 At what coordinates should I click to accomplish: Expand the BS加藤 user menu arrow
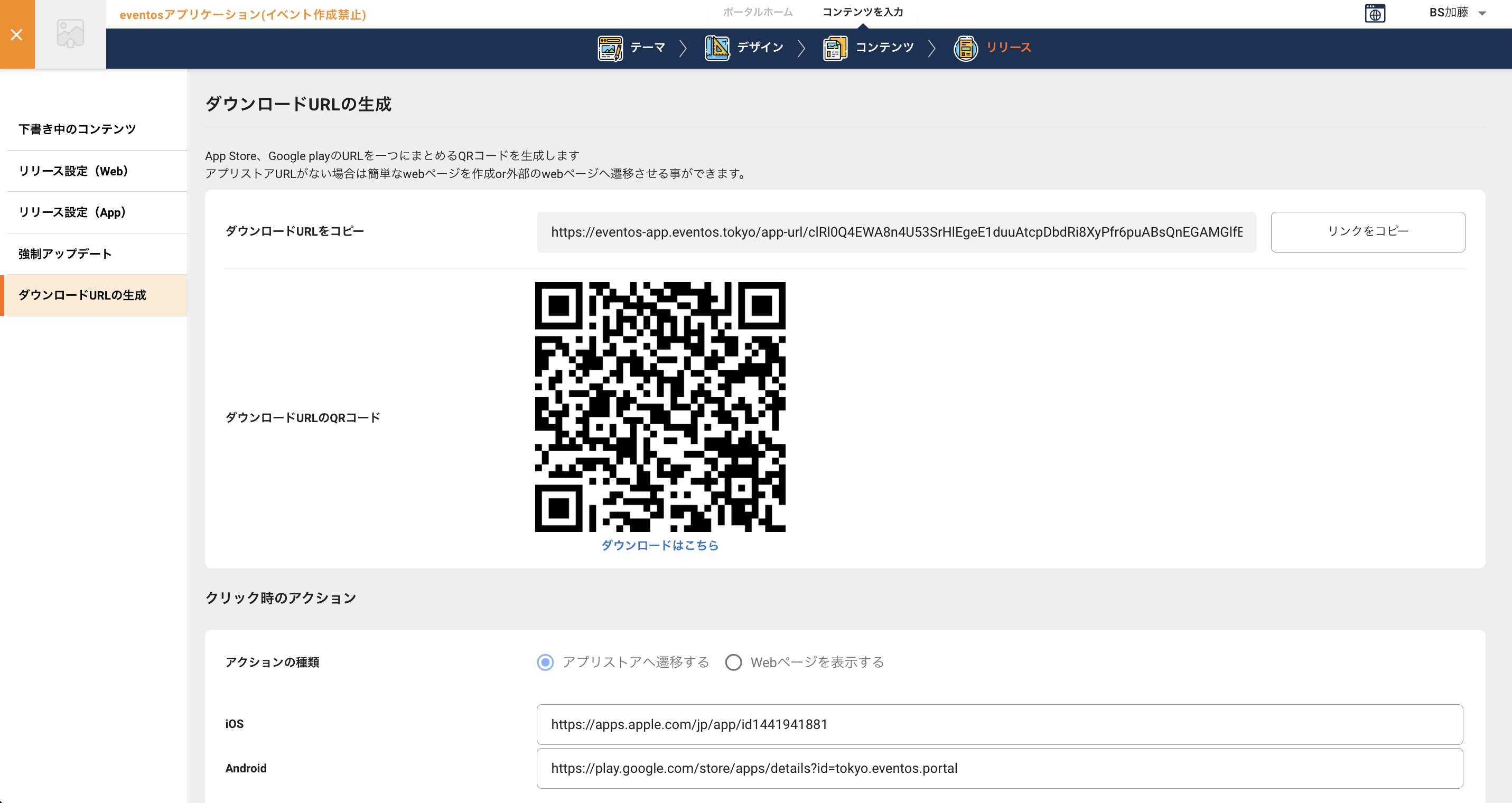[x=1482, y=14]
